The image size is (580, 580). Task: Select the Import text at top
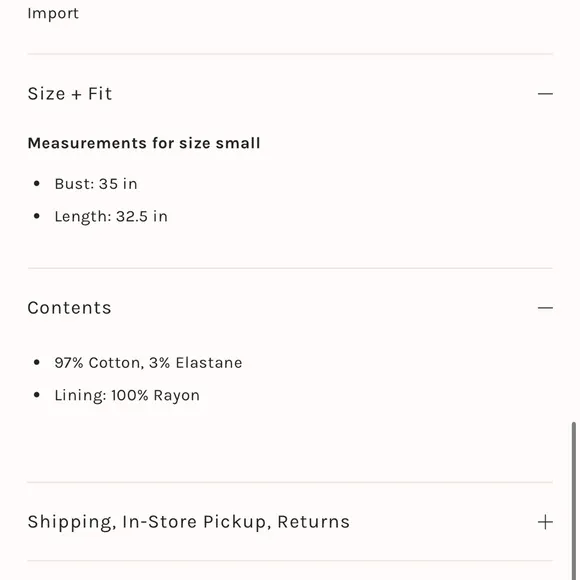pos(53,14)
